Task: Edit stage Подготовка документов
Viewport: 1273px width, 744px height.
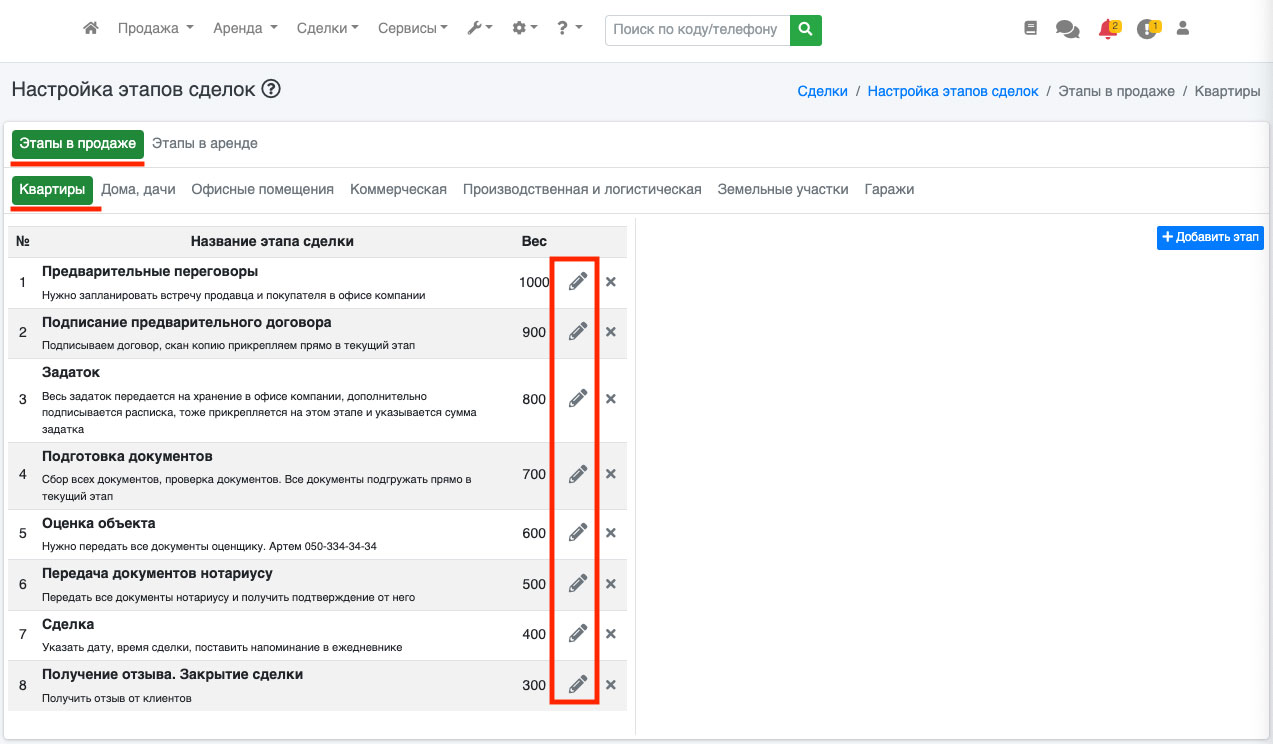Action: point(578,474)
